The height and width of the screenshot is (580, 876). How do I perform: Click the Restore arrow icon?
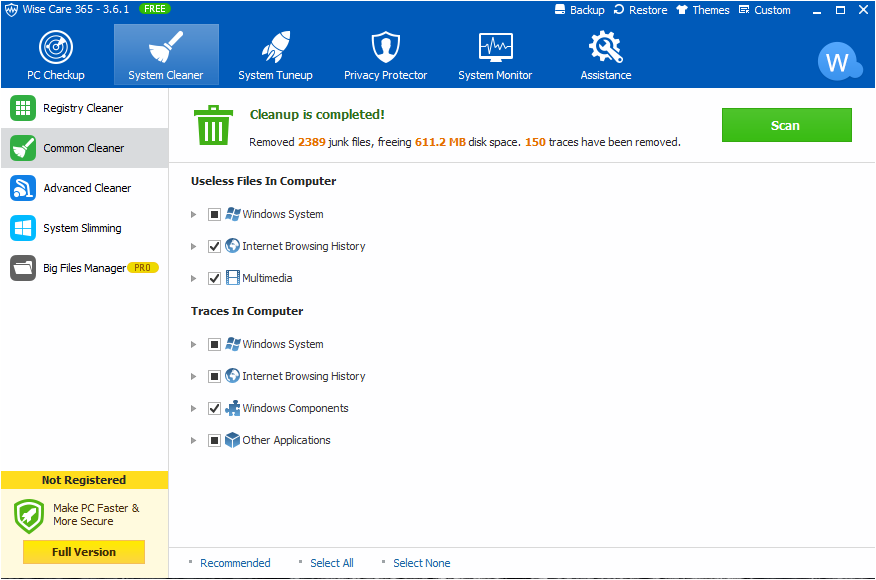point(619,9)
